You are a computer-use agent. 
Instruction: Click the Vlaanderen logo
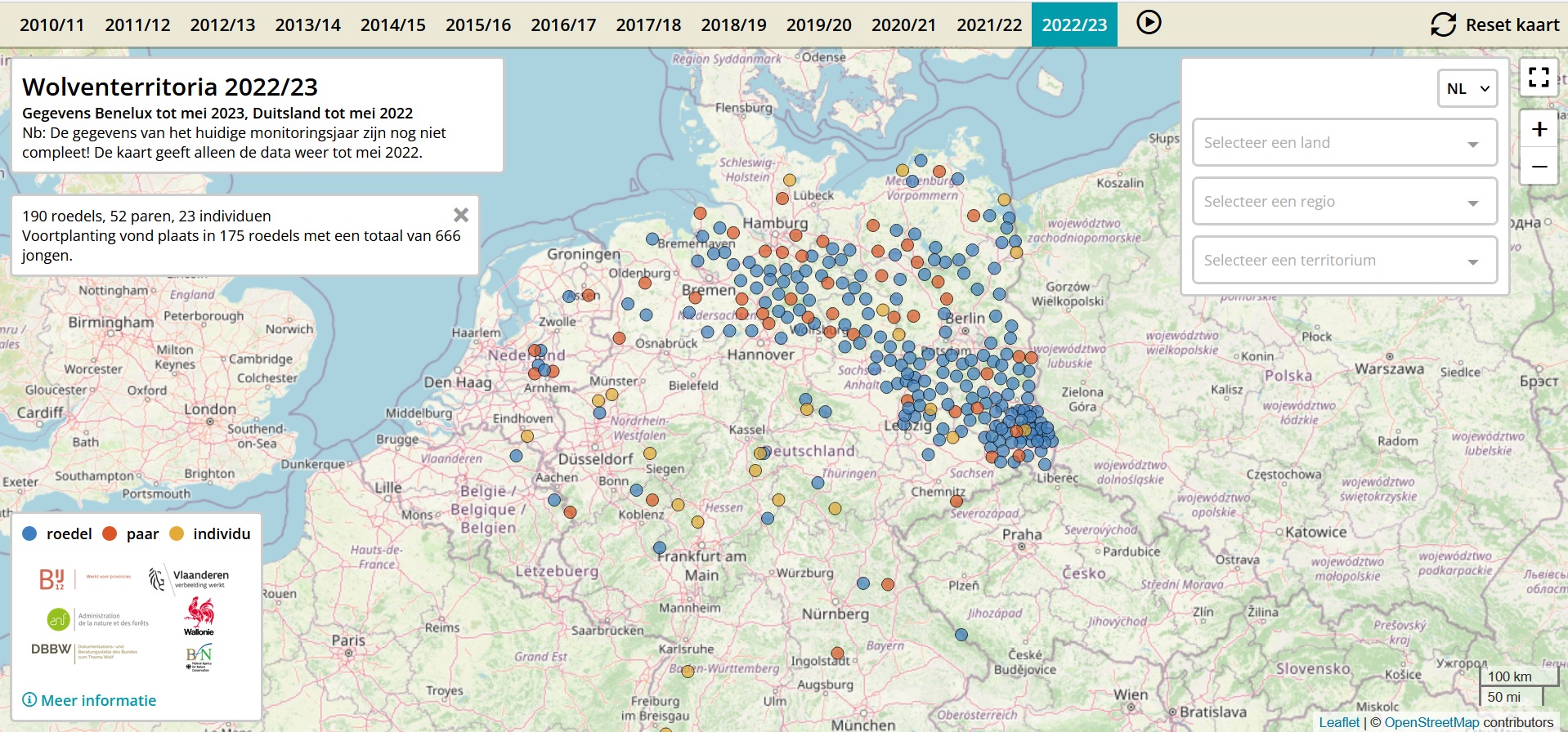tap(189, 578)
